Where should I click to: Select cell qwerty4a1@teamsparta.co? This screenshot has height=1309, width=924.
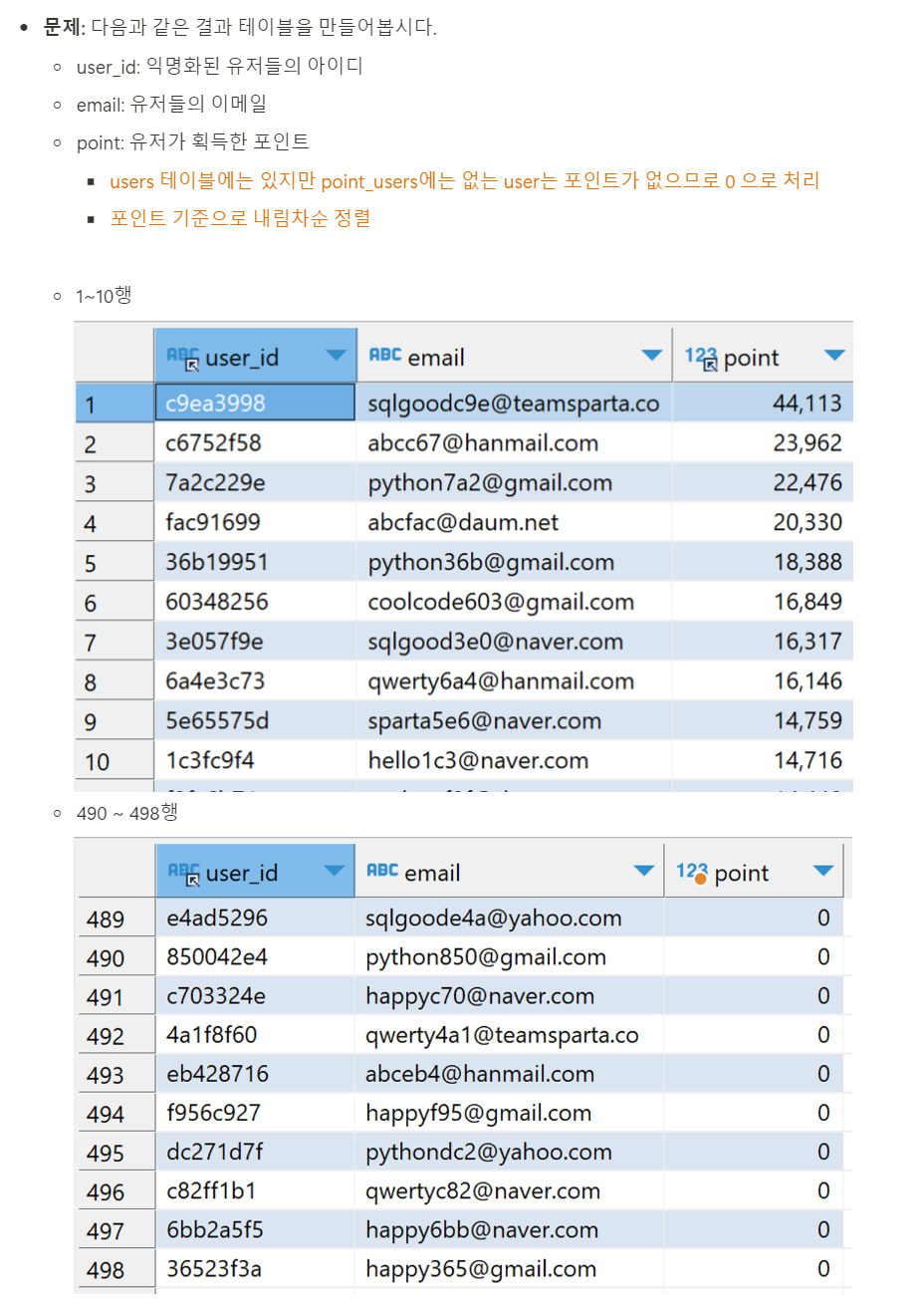pos(509,1034)
